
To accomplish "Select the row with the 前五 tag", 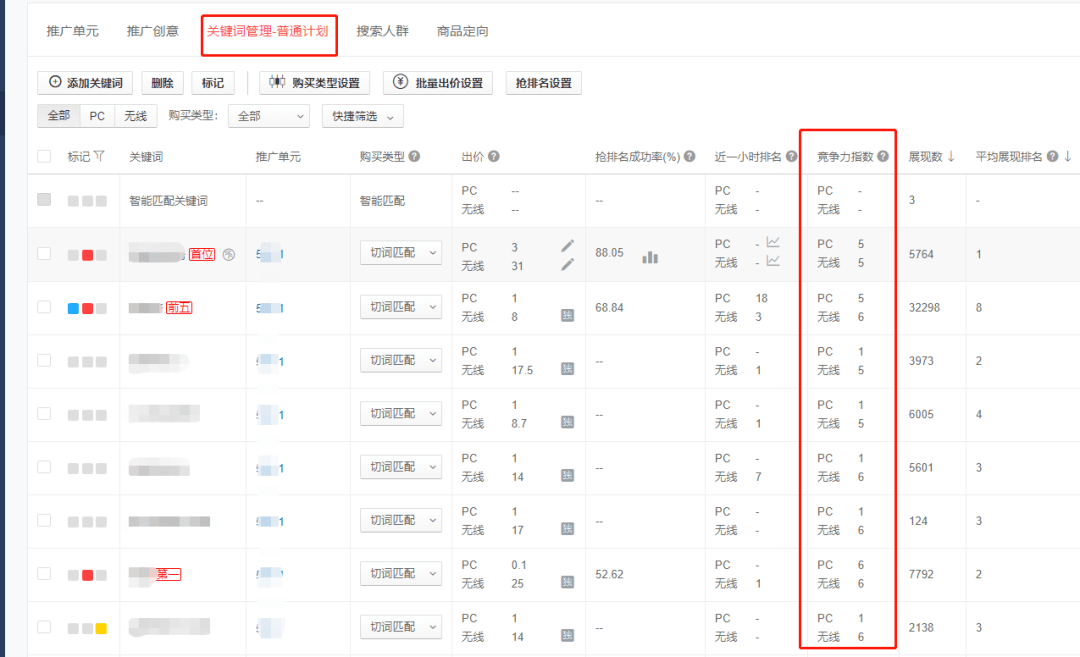I will pos(44,307).
